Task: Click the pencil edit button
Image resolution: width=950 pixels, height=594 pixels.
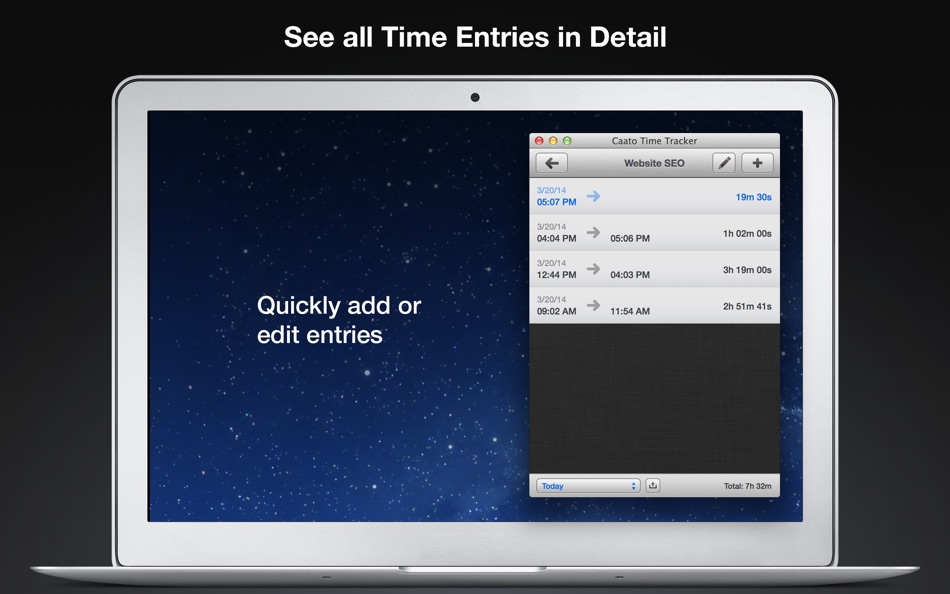Action: coord(723,163)
